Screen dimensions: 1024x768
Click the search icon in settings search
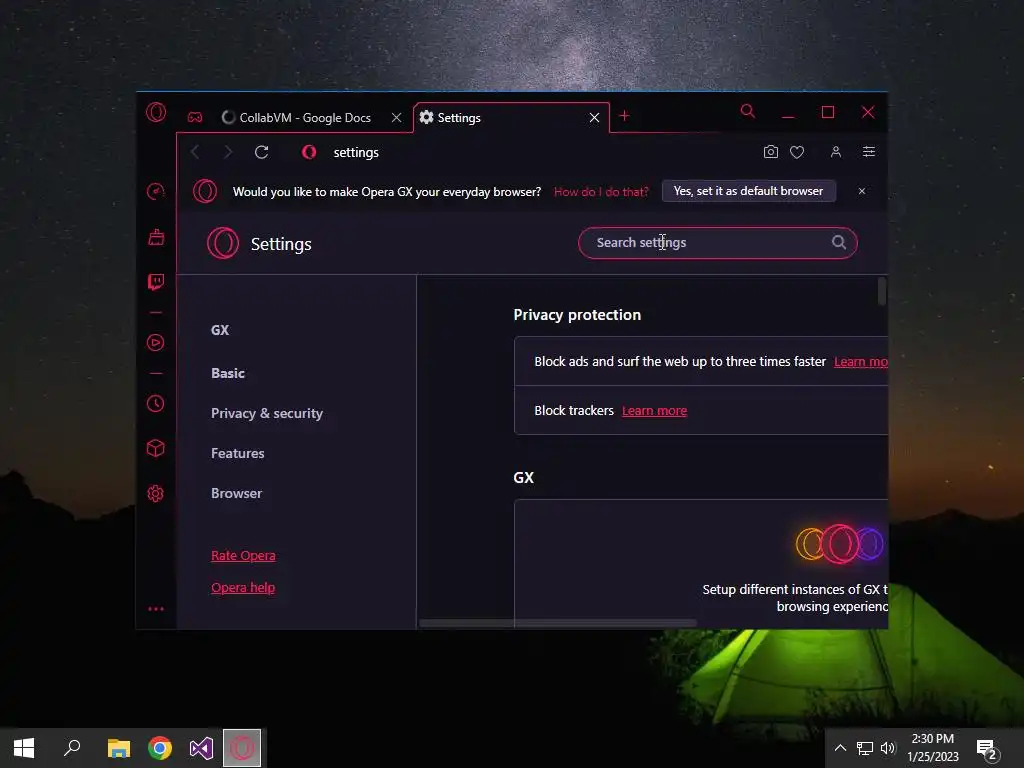839,242
